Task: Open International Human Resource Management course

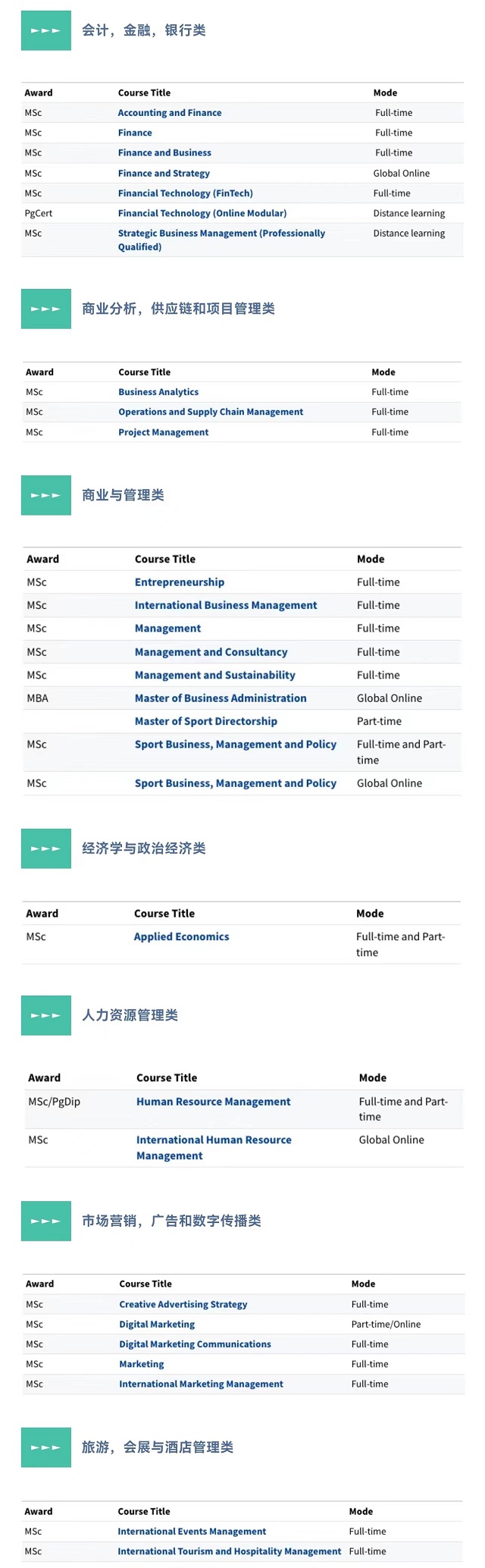Action: click(x=214, y=1148)
